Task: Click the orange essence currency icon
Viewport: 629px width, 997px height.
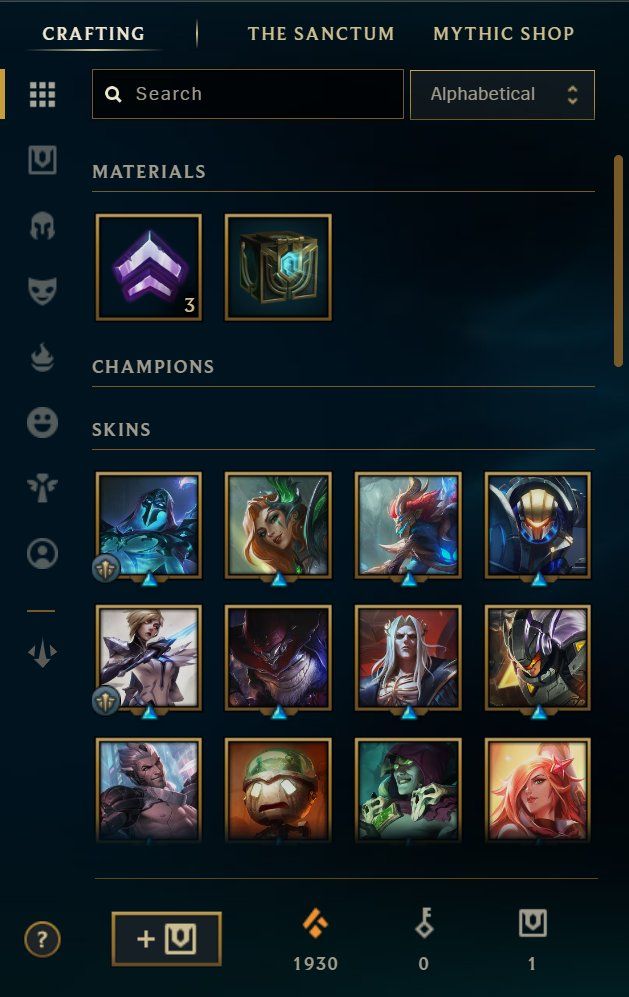Action: pyautogui.click(x=315, y=924)
